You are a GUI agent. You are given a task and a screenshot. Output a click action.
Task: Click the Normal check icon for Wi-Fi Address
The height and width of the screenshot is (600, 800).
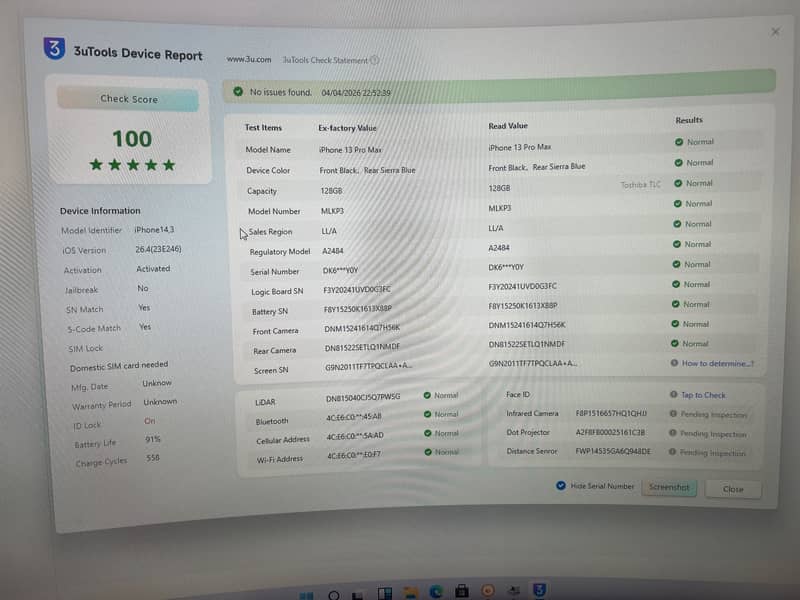(x=428, y=452)
